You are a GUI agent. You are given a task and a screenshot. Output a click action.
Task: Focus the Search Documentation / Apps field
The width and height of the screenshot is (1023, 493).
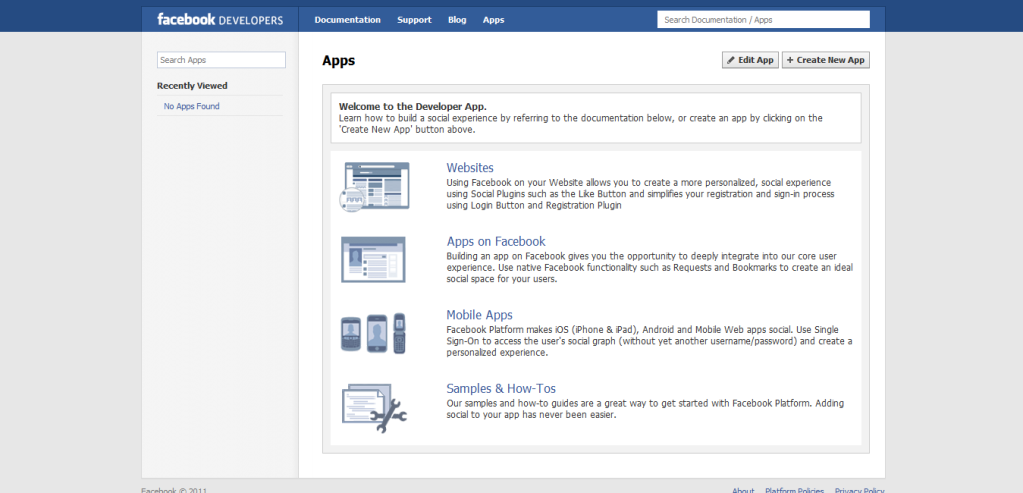763,19
